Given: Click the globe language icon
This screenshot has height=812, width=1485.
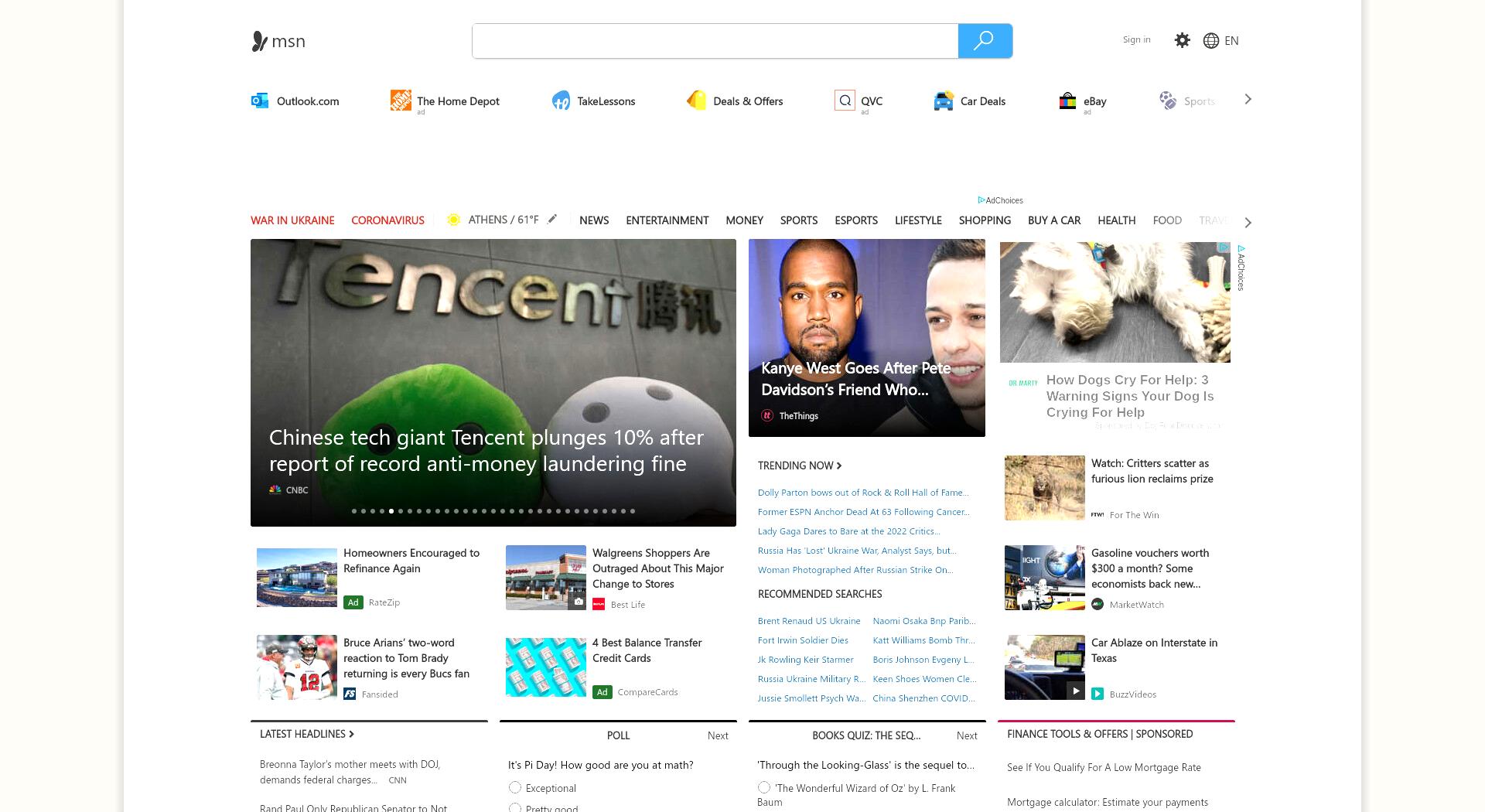Looking at the screenshot, I should click(1211, 41).
